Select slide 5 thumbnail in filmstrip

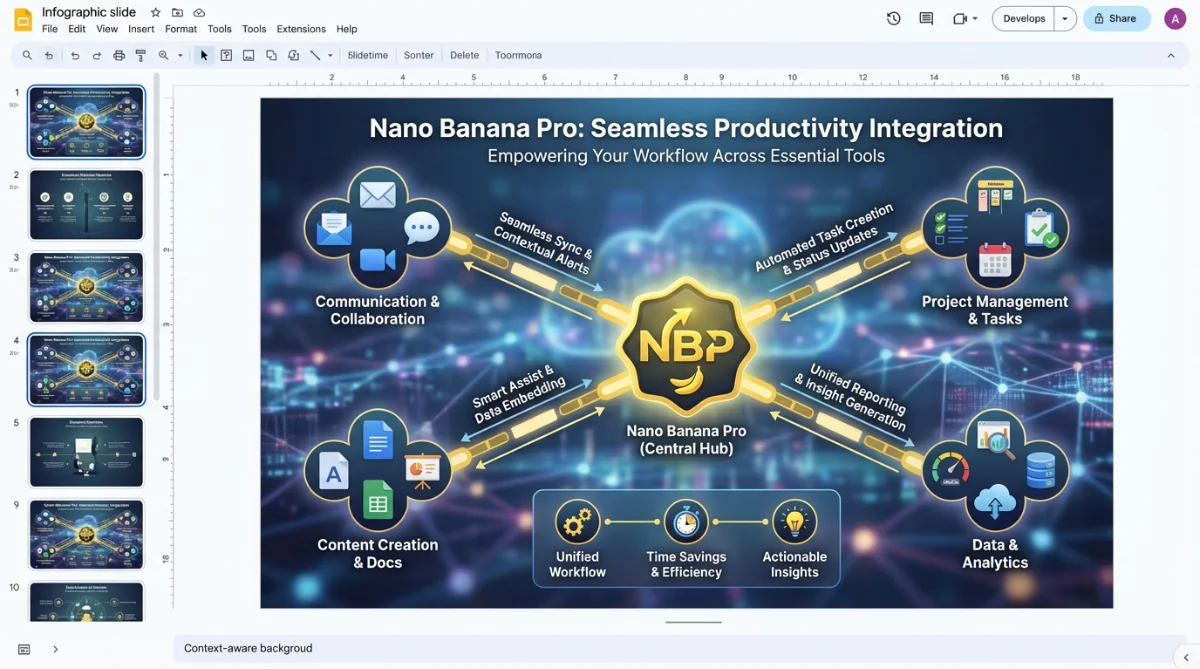[x=86, y=452]
